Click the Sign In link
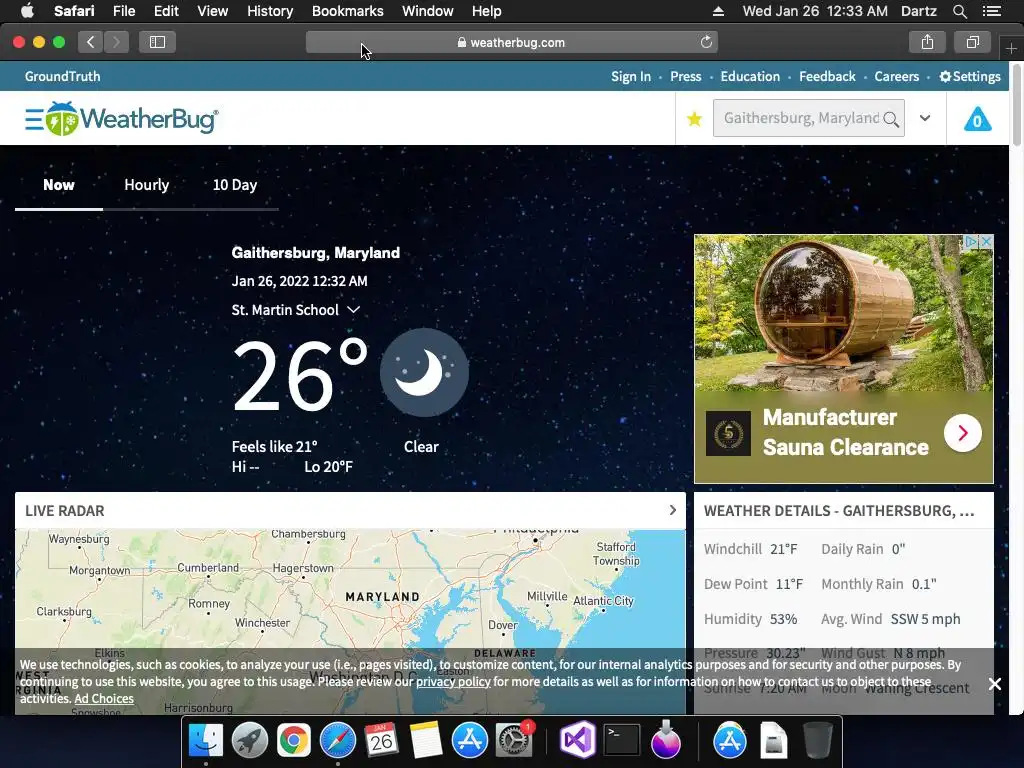1024x768 pixels. click(x=631, y=76)
